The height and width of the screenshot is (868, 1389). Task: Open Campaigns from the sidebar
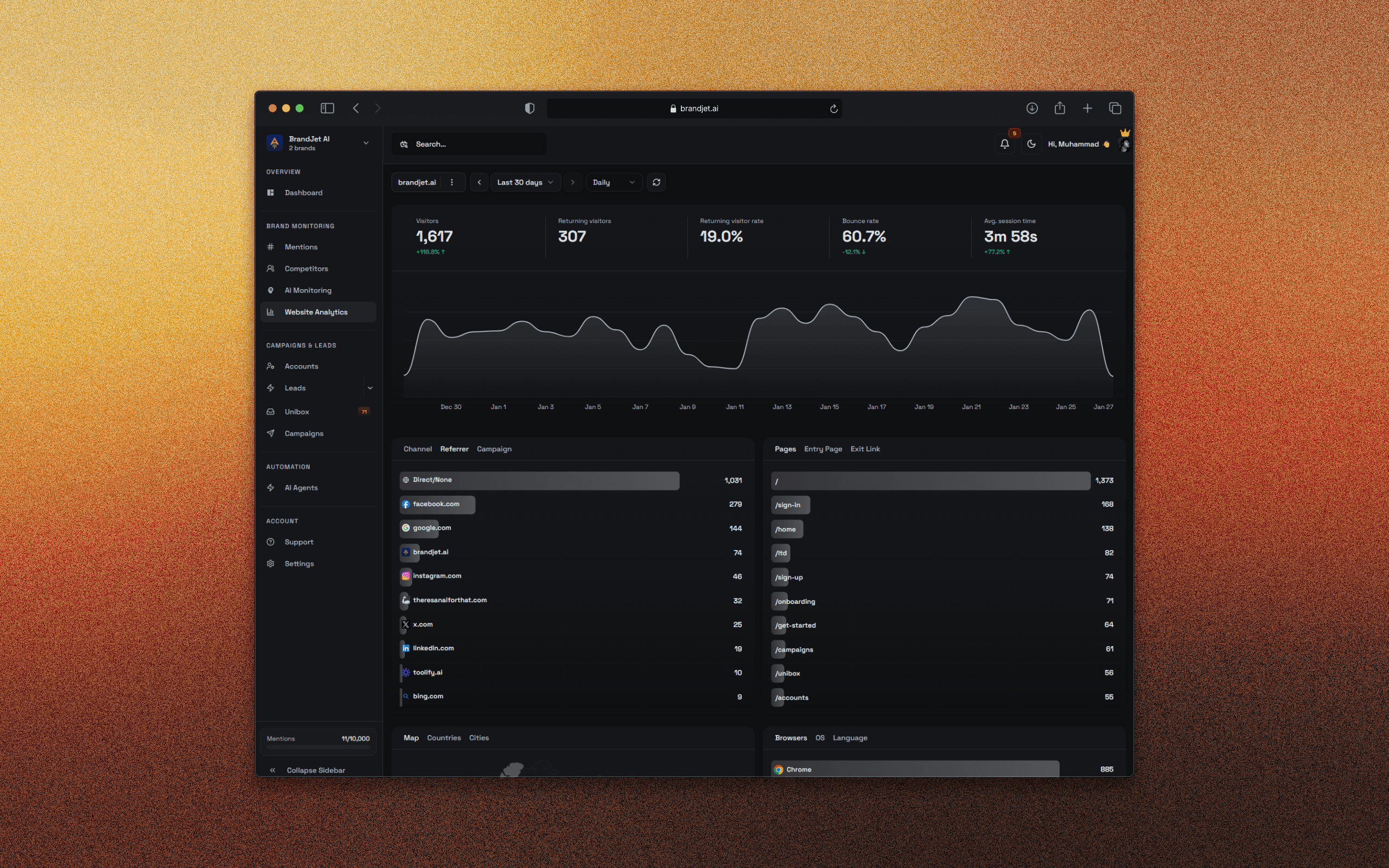tap(304, 433)
